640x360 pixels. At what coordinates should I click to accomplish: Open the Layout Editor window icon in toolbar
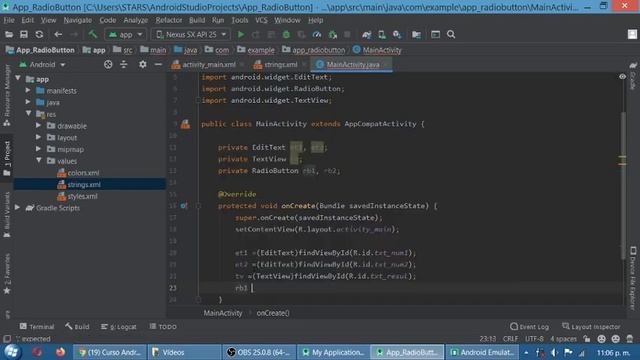(x=435, y=35)
